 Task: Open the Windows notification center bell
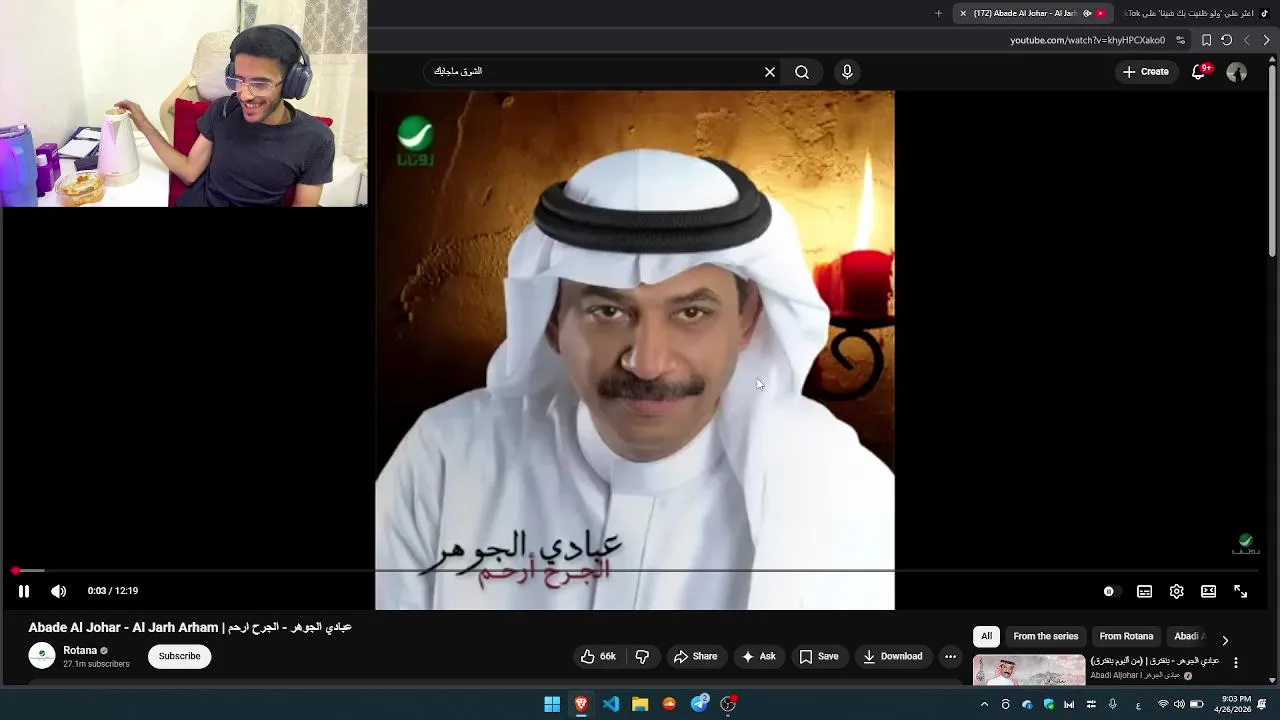pyautogui.click(x=1262, y=704)
